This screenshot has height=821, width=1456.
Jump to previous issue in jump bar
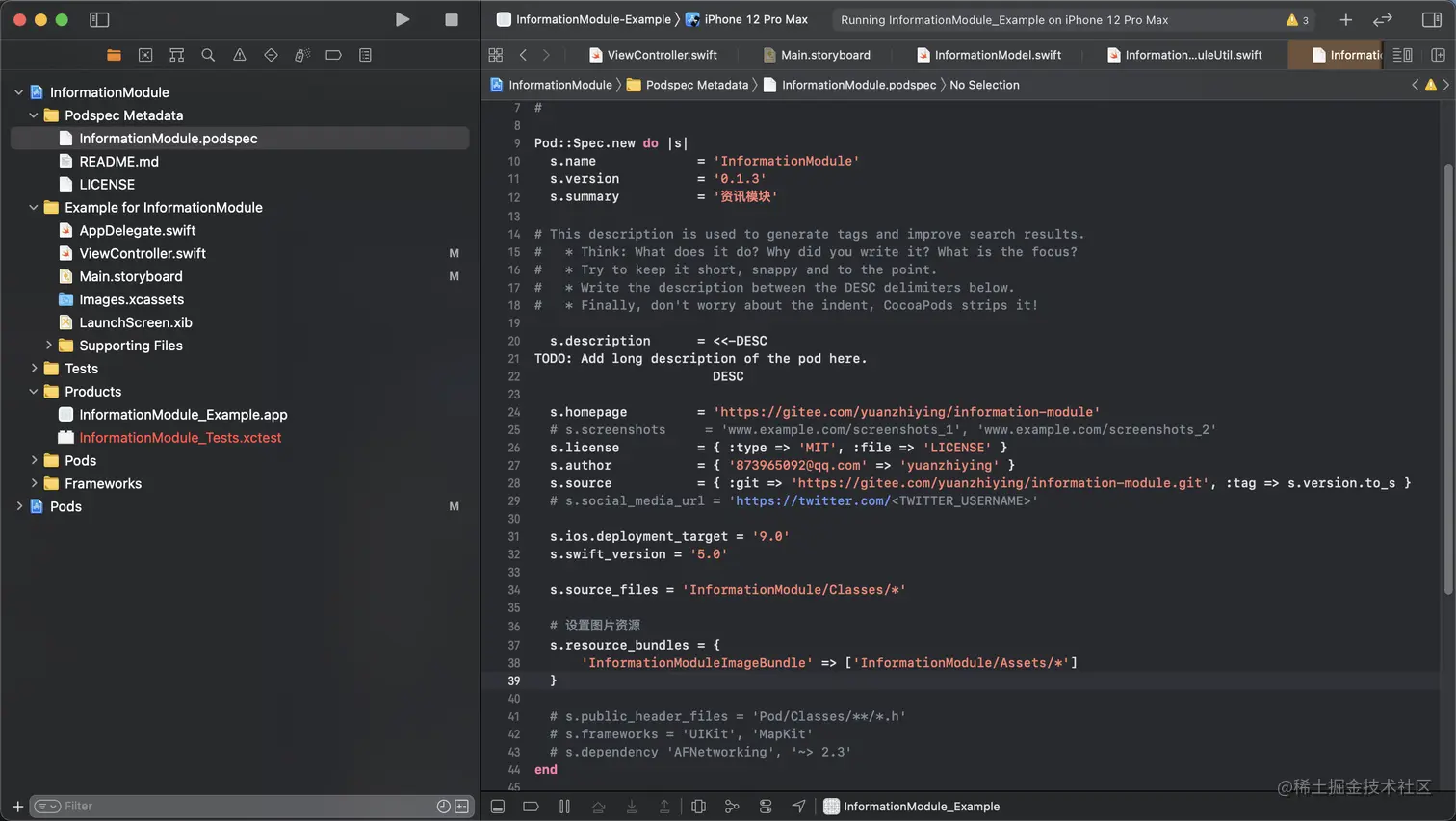coord(1415,85)
